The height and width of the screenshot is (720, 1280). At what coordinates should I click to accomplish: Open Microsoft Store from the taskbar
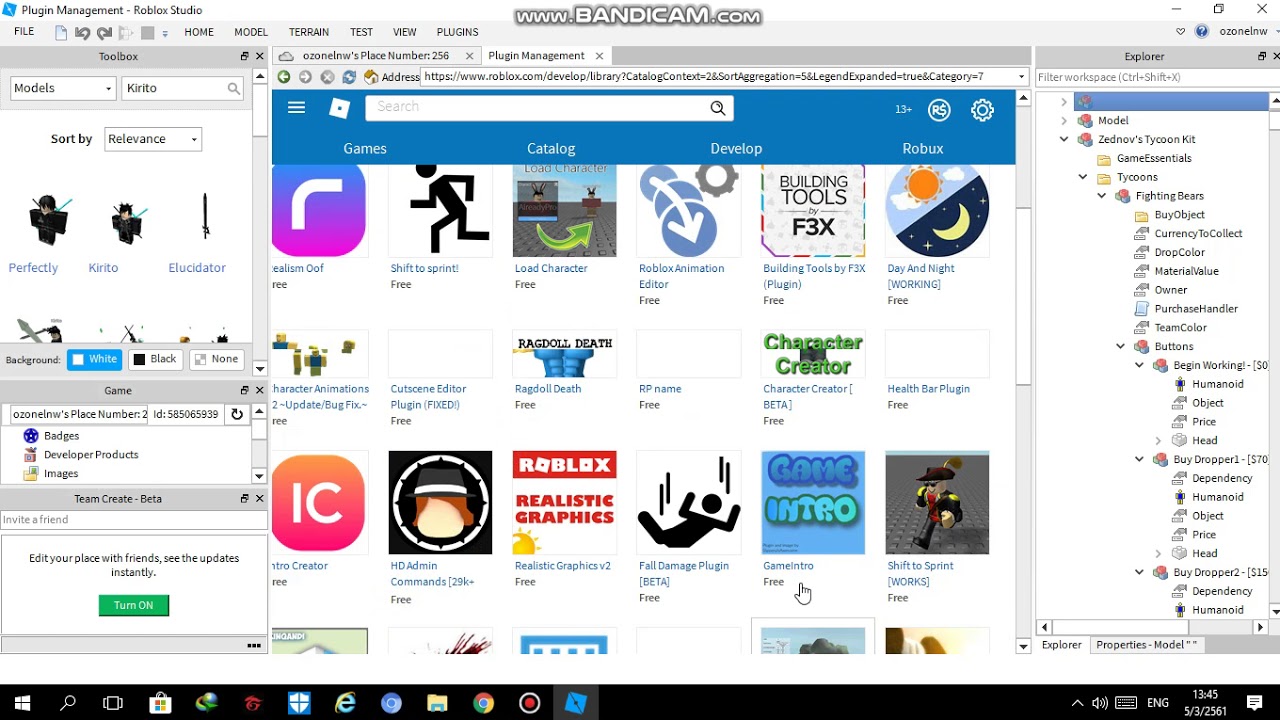tap(160, 703)
